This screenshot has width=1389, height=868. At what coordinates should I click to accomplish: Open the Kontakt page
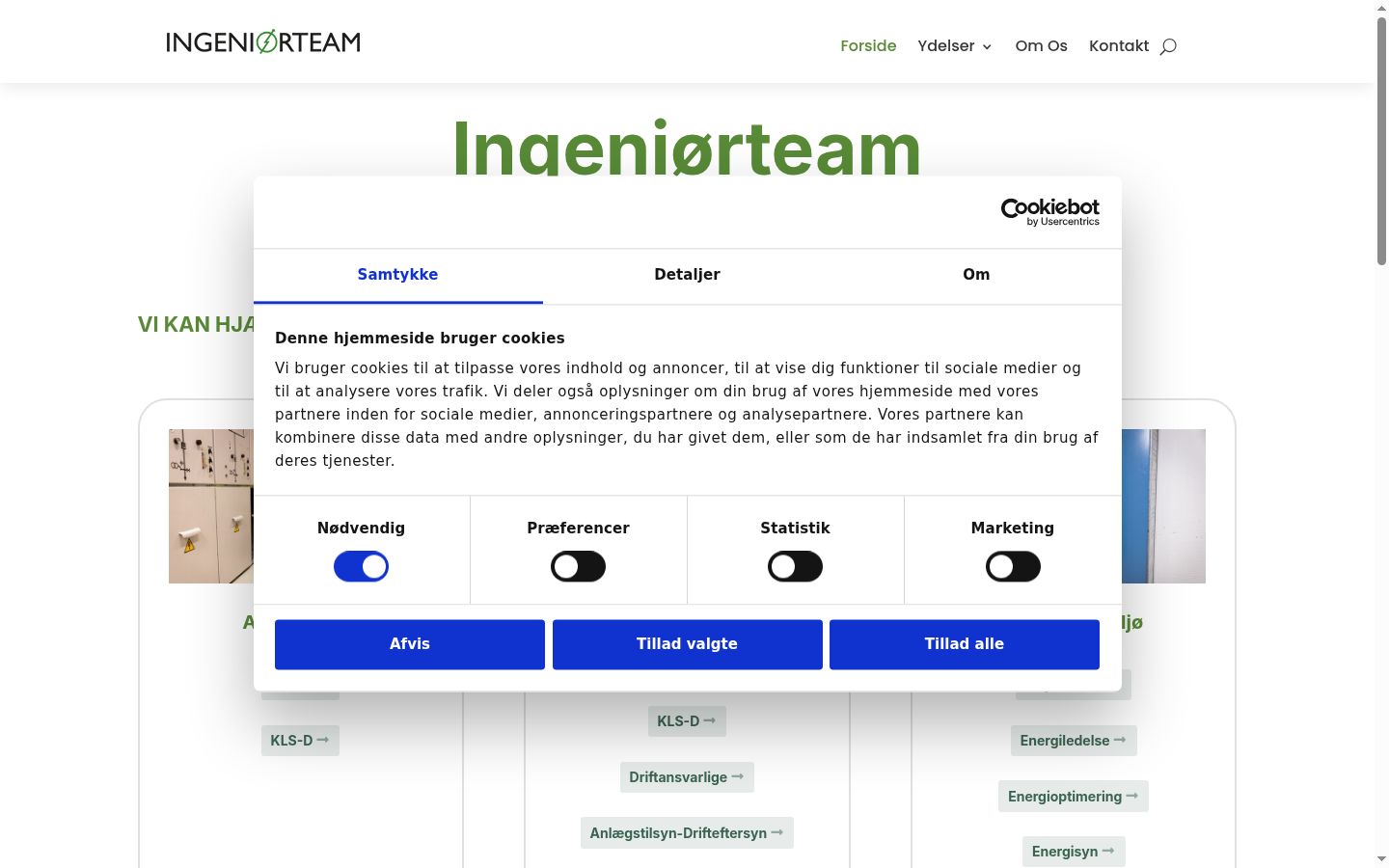(x=1119, y=45)
